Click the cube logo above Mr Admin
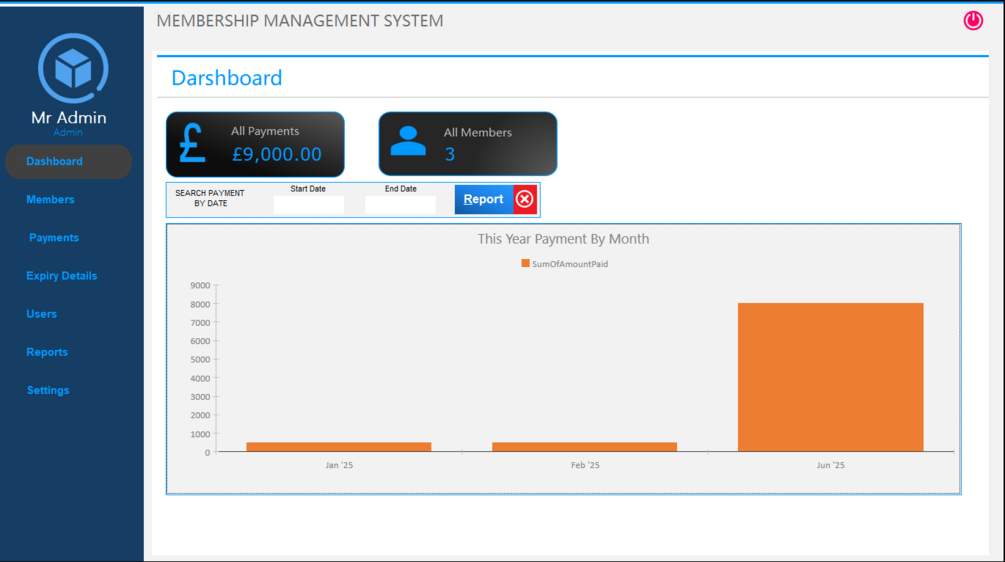The image size is (1005, 562). click(73, 69)
